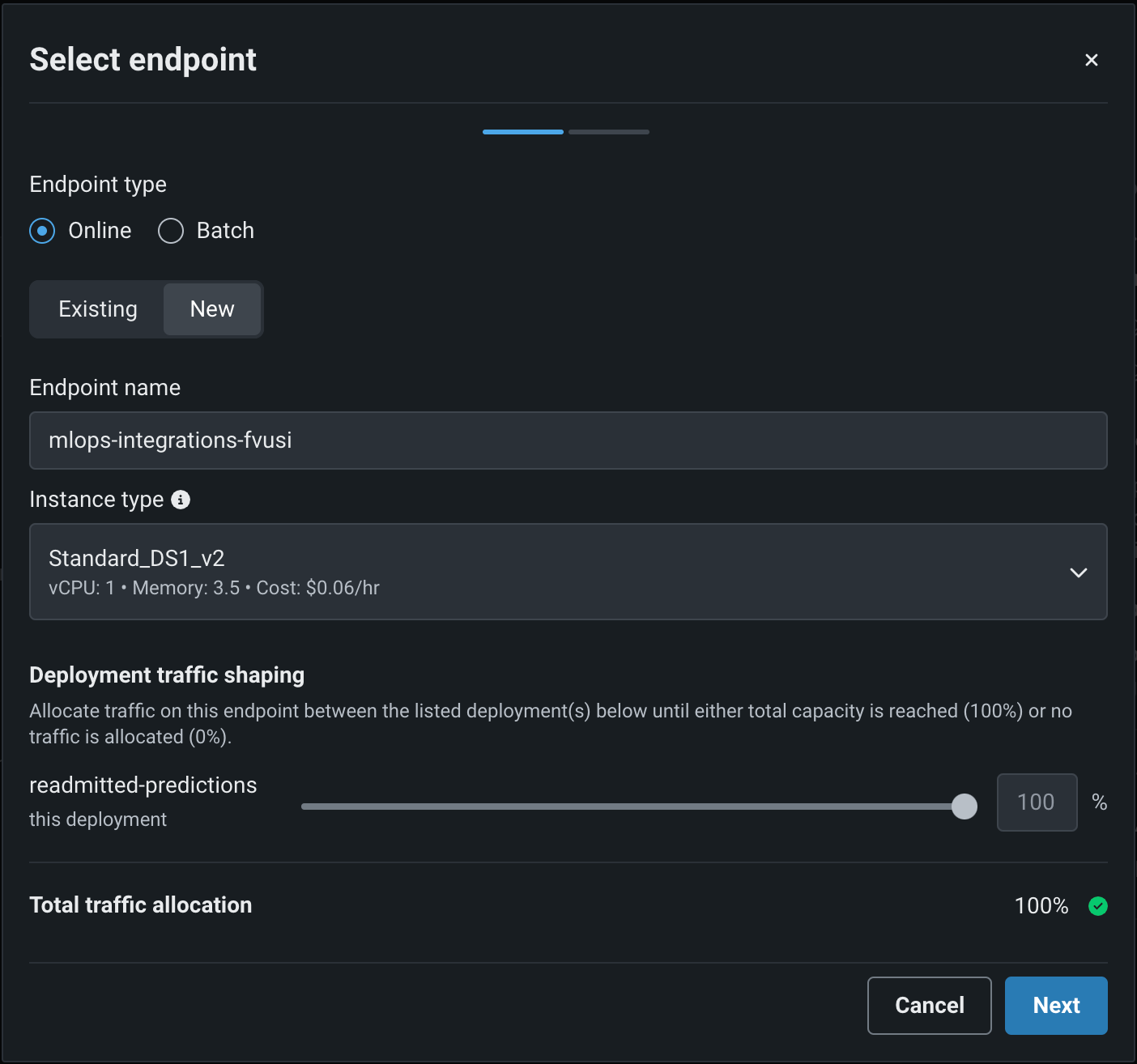The image size is (1137, 1064).
Task: Select the Online endpoint type
Action: tap(43, 231)
